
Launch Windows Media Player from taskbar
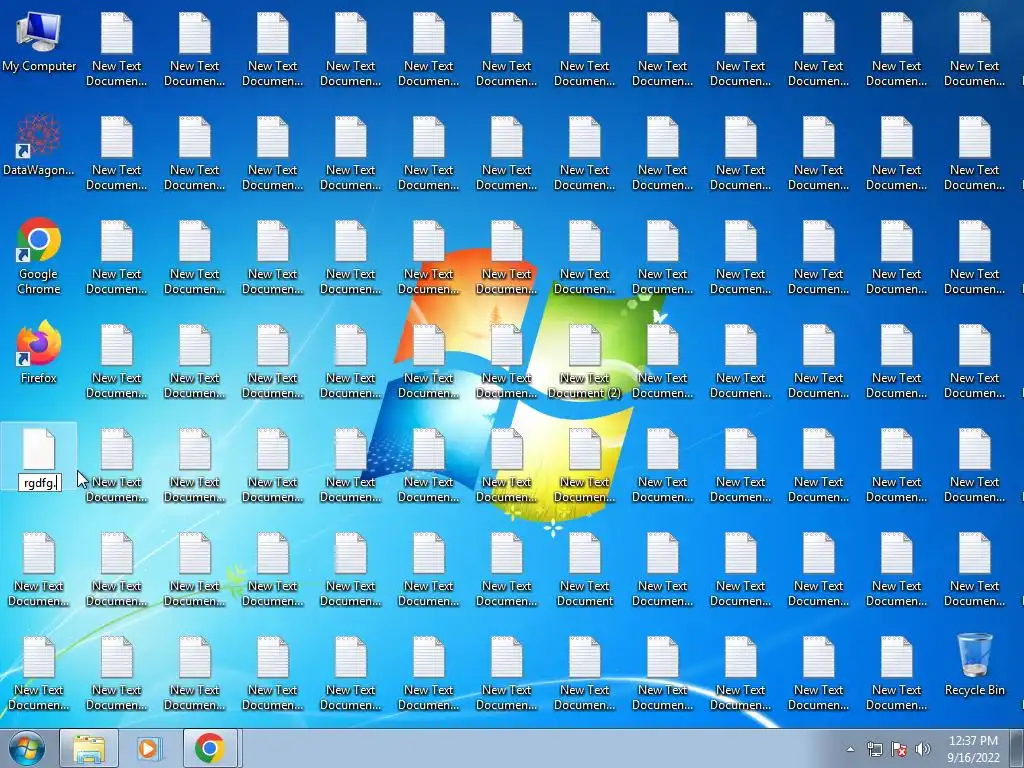tap(149, 748)
